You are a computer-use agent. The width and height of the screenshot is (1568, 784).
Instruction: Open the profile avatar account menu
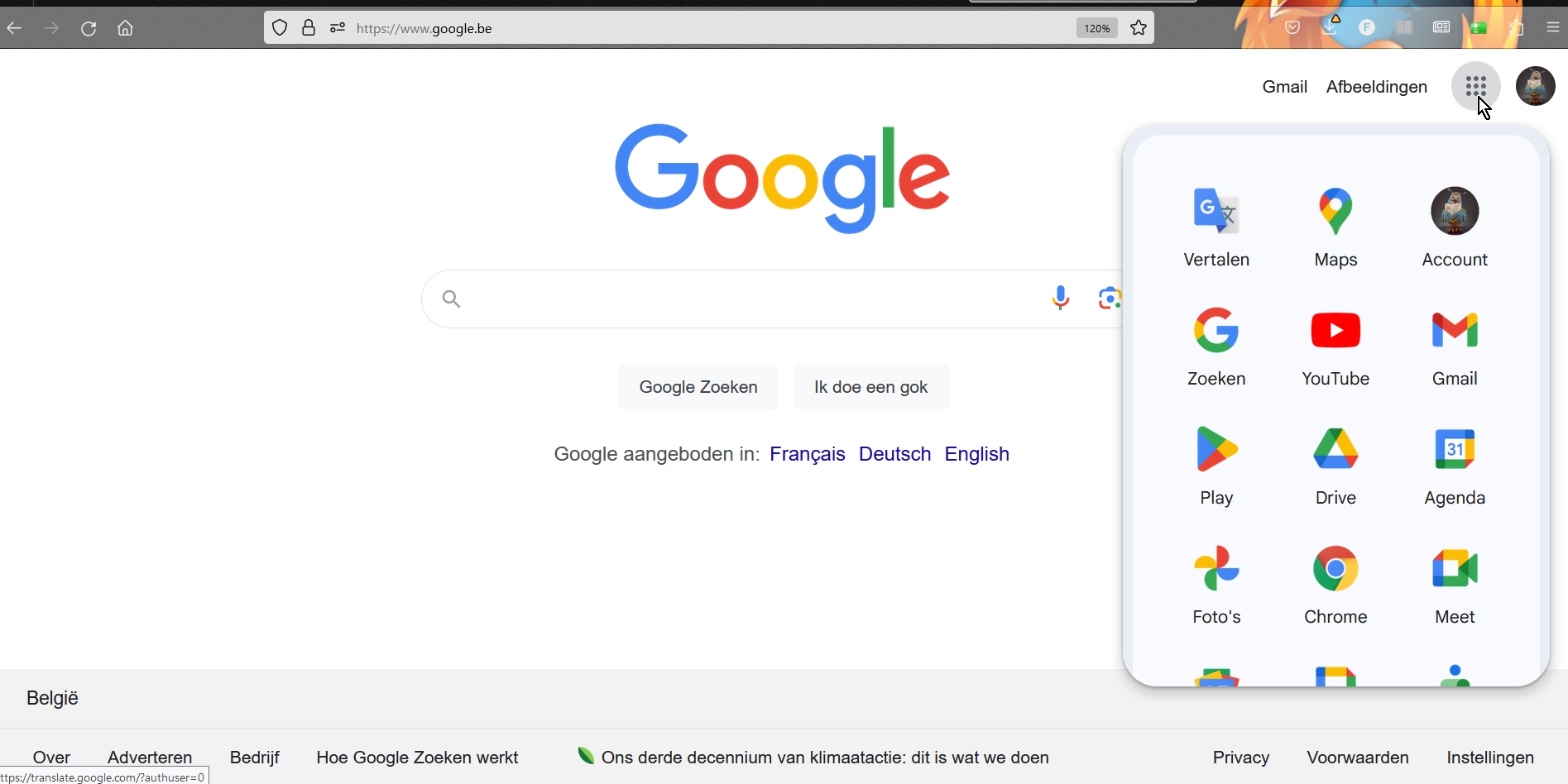[x=1535, y=86]
